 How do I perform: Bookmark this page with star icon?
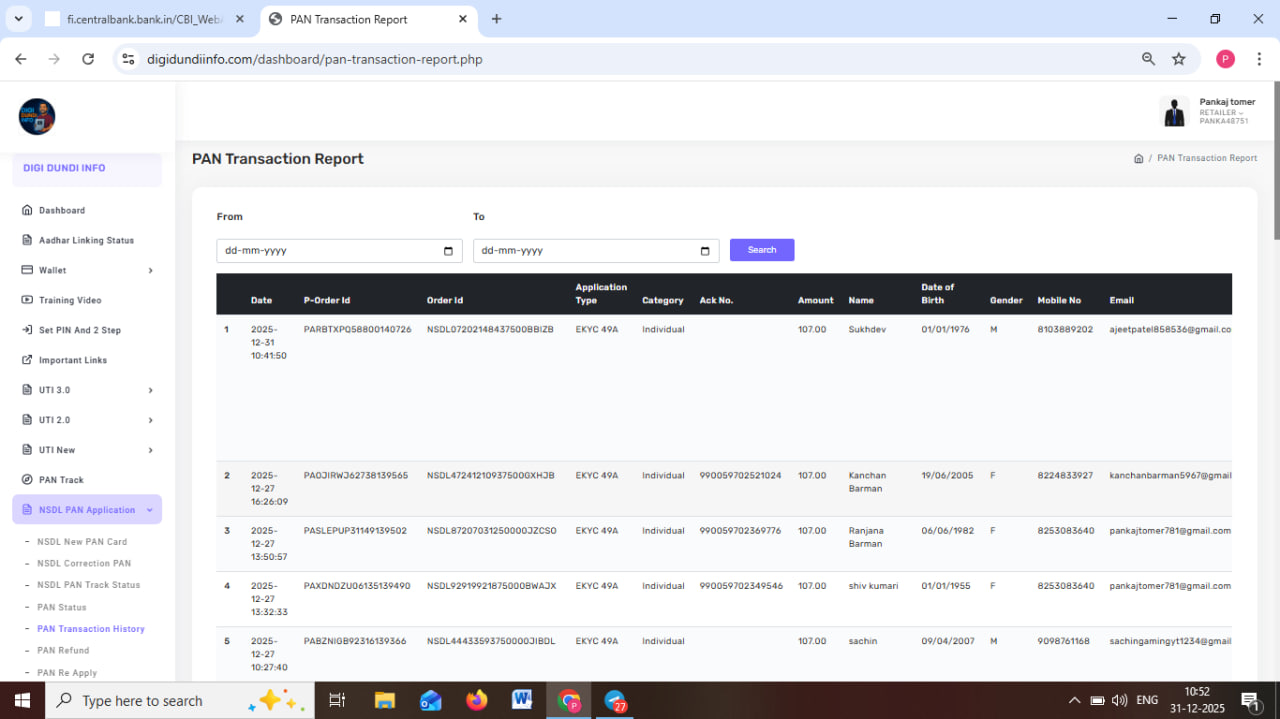tap(1179, 59)
